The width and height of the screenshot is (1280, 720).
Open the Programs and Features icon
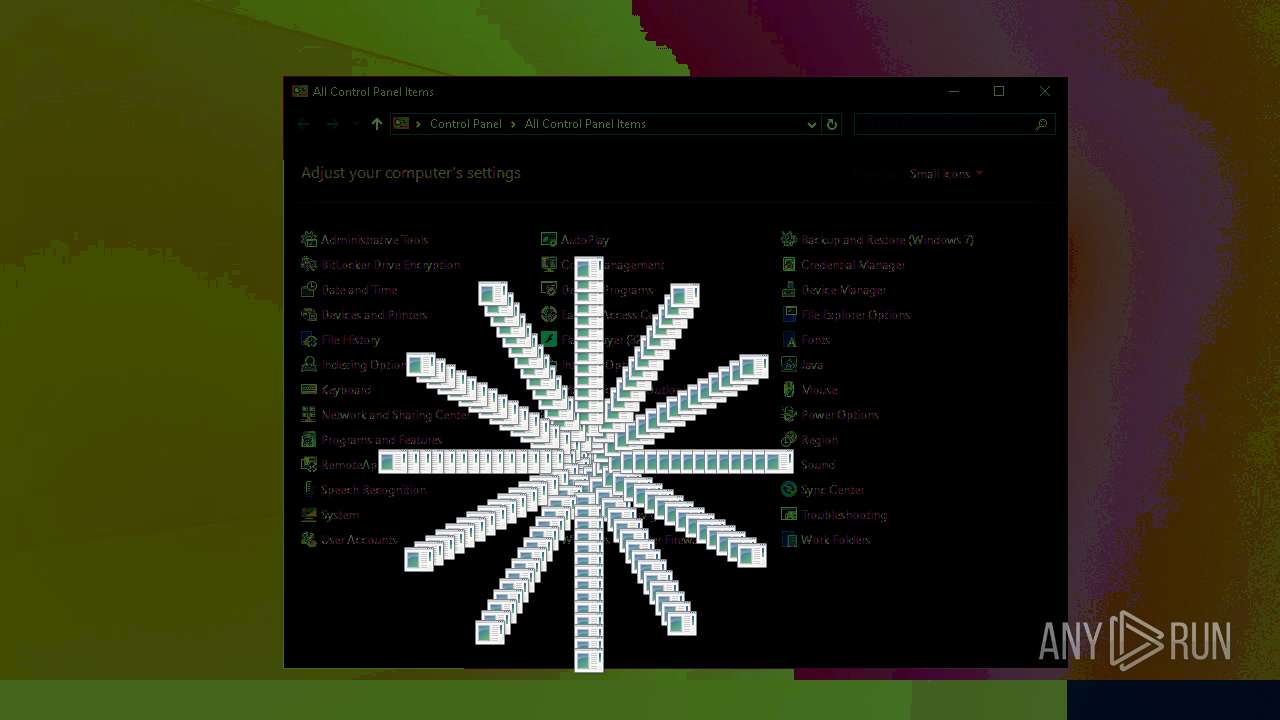[309, 440]
